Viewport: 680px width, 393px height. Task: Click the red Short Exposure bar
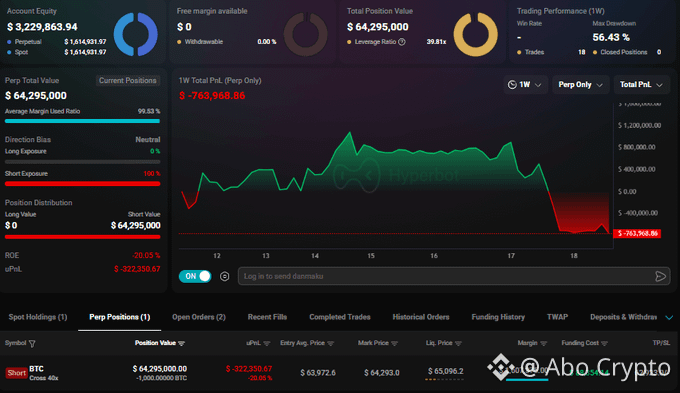click(82, 184)
